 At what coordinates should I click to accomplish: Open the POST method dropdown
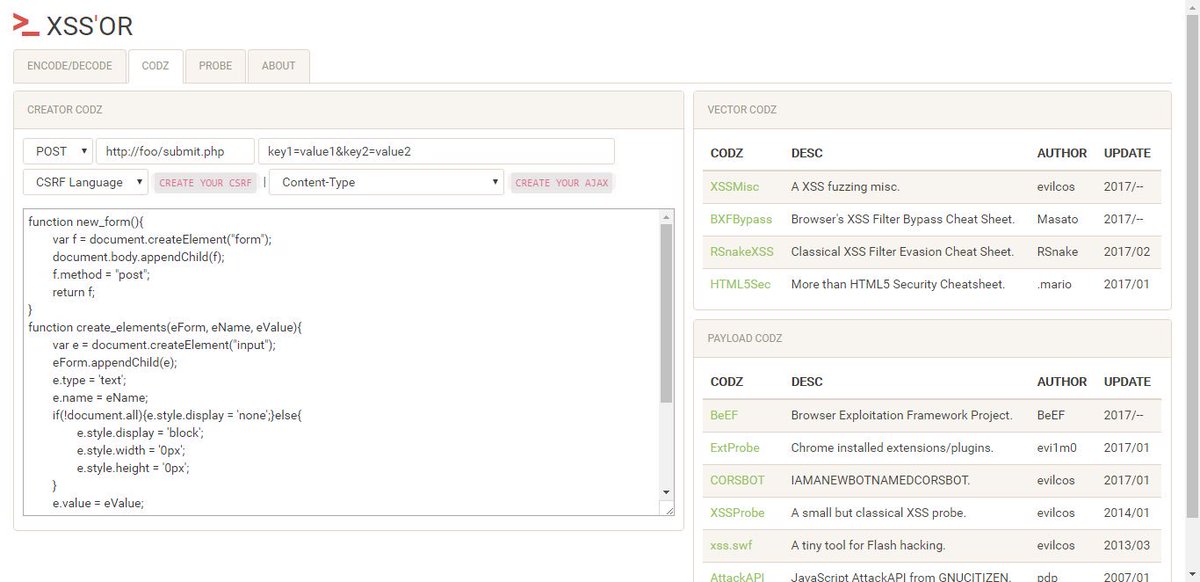point(58,151)
